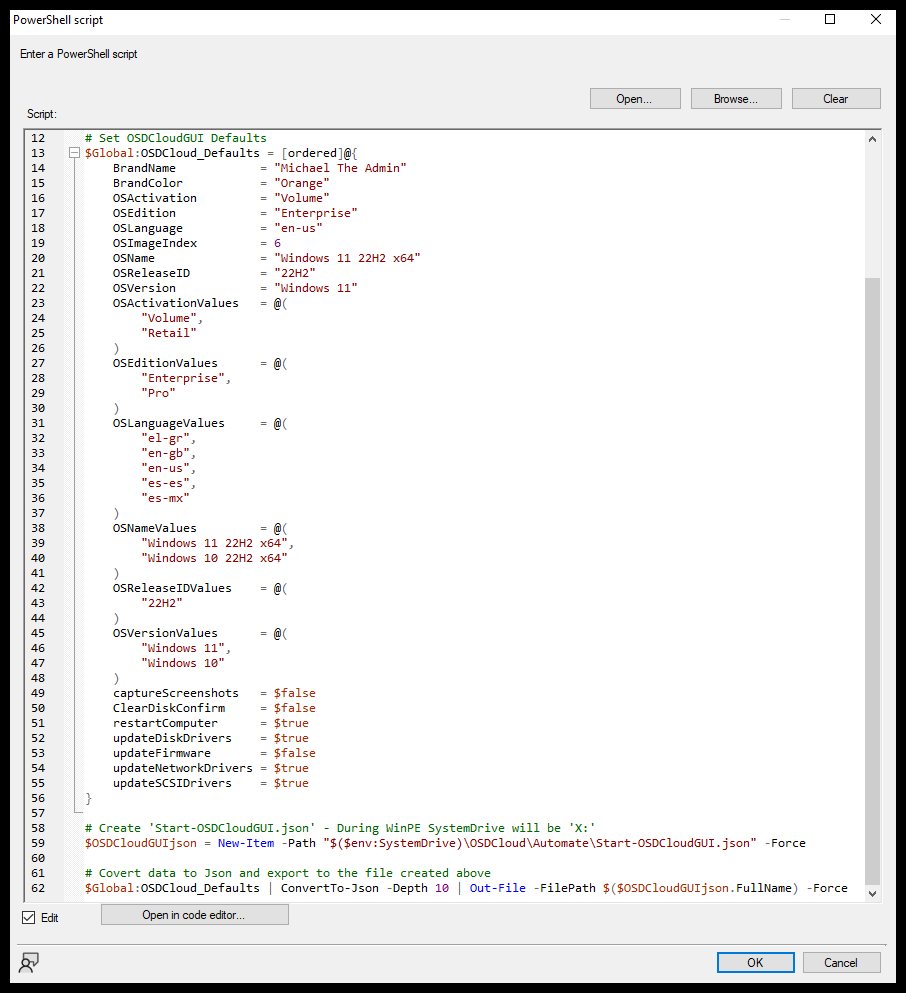Confirm the script with OK

(755, 962)
